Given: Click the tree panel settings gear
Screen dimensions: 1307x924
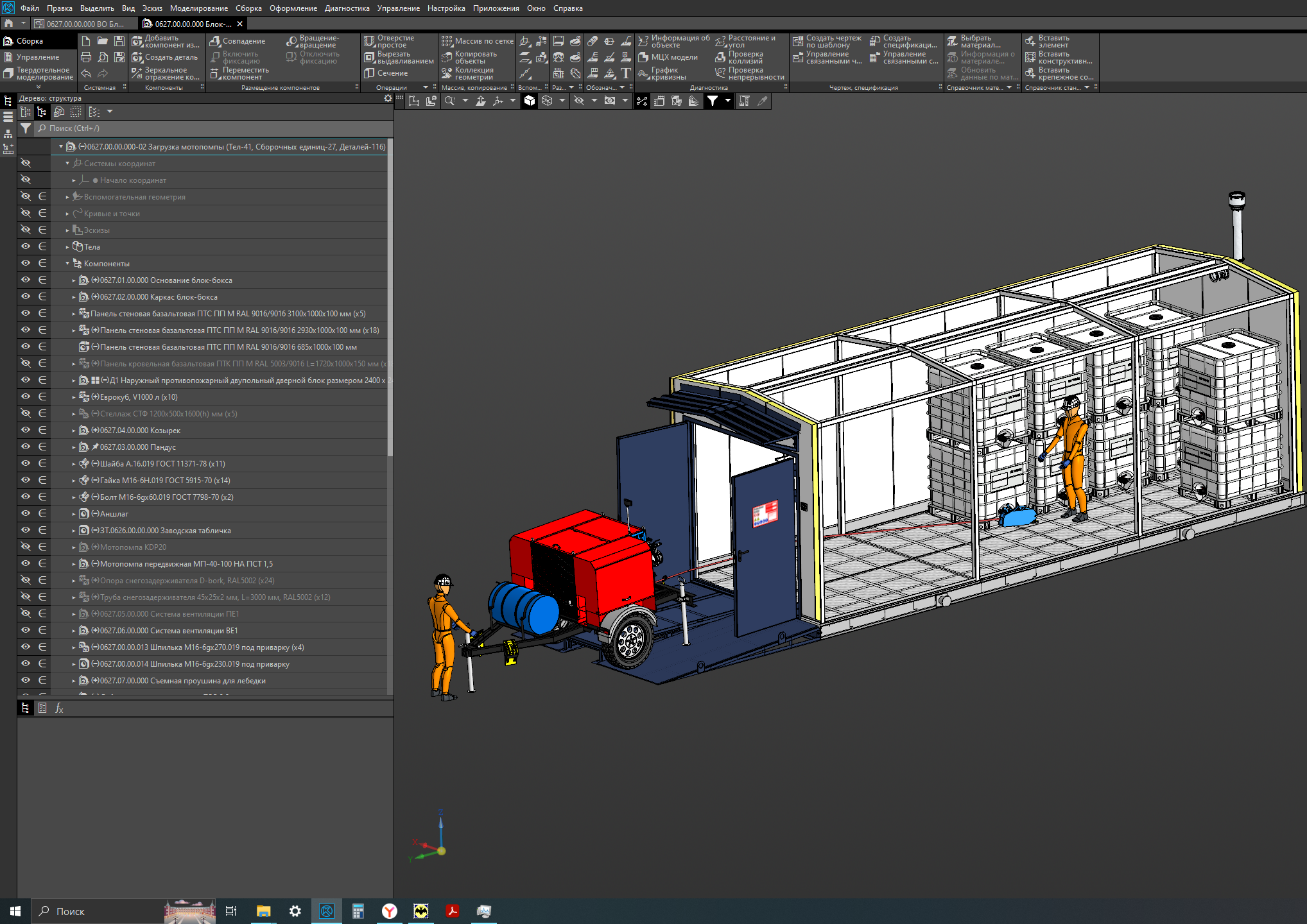Looking at the screenshot, I should [x=387, y=98].
